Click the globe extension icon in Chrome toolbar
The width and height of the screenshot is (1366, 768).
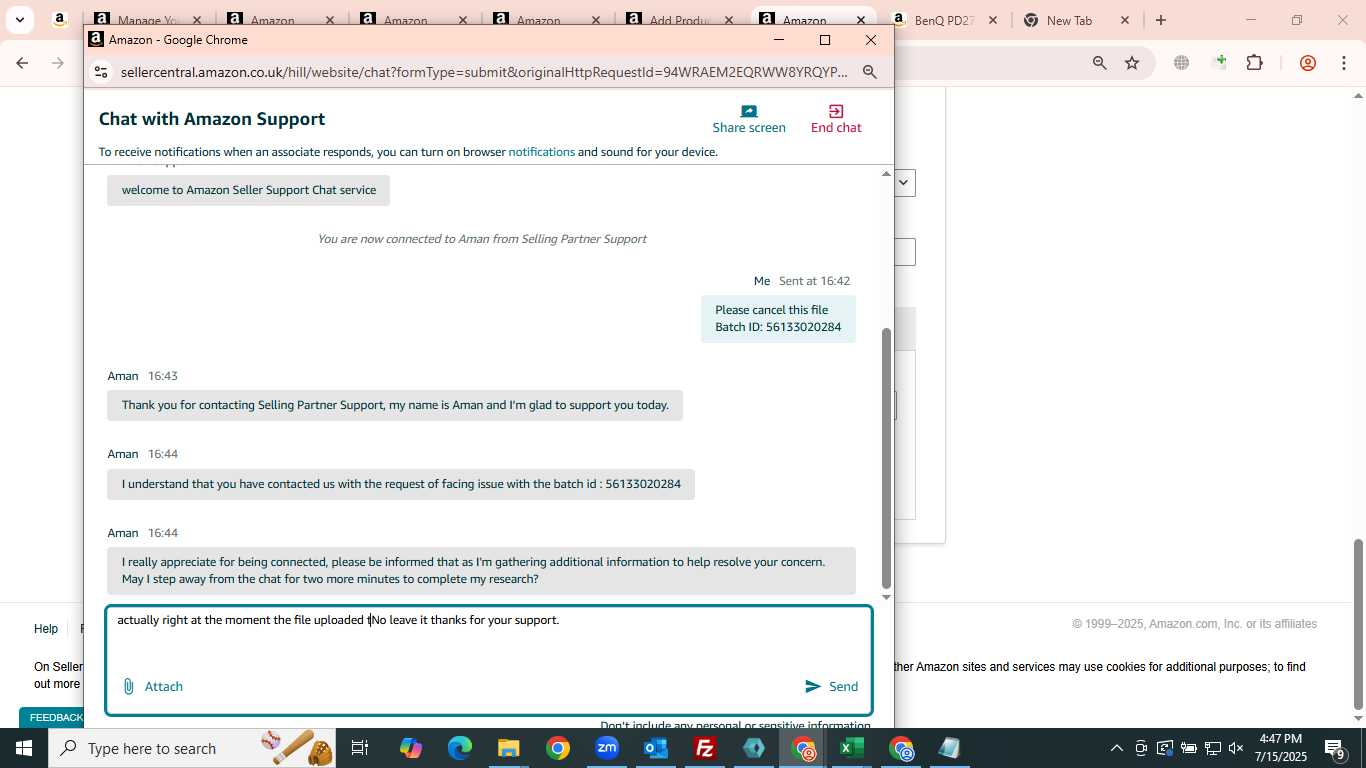[1181, 63]
